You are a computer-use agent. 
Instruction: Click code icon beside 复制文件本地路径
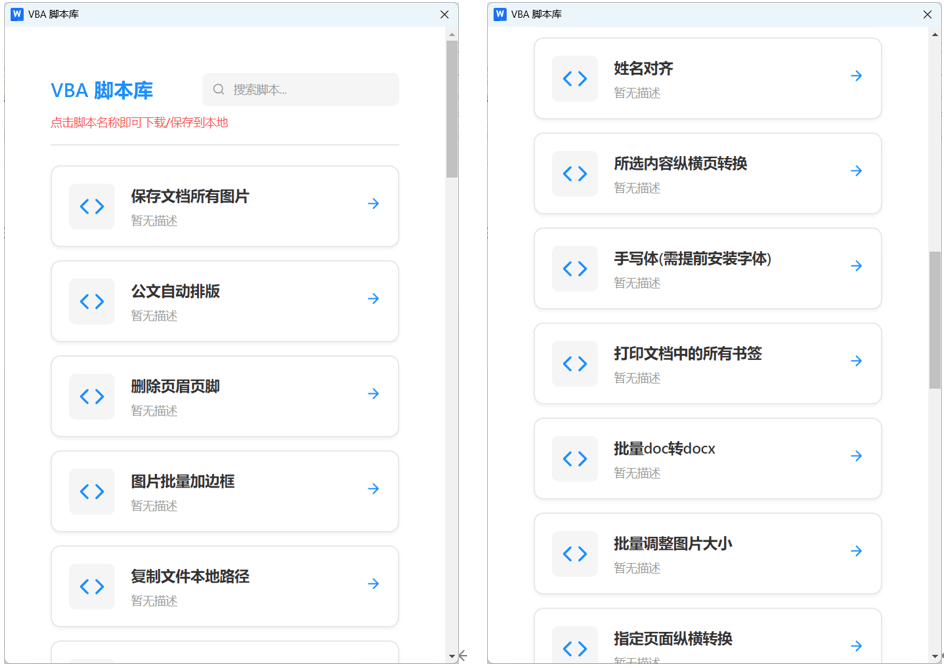[92, 586]
